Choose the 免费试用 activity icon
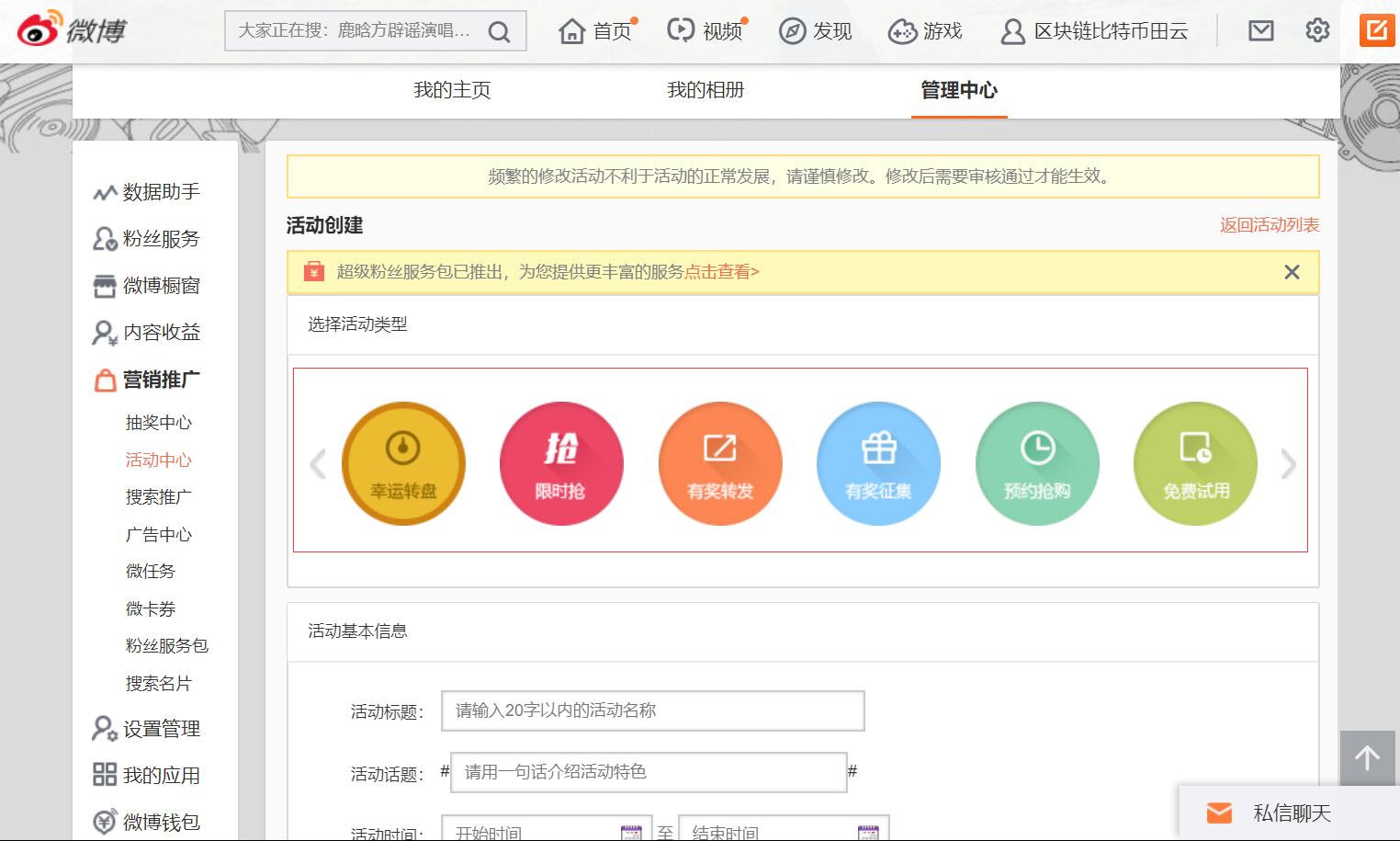The width and height of the screenshot is (1400, 841). (1195, 463)
